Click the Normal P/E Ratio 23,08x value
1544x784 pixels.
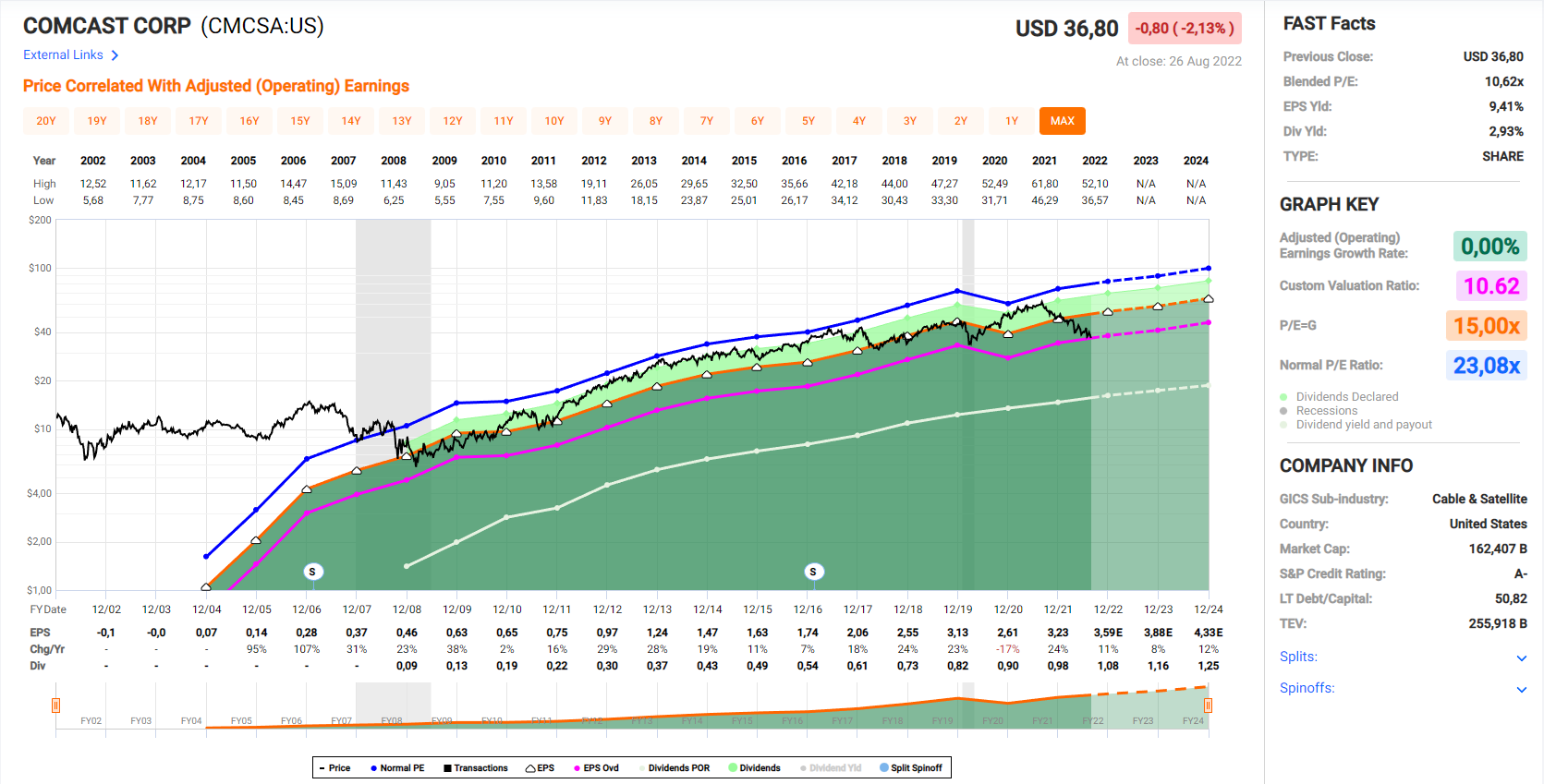point(1486,366)
